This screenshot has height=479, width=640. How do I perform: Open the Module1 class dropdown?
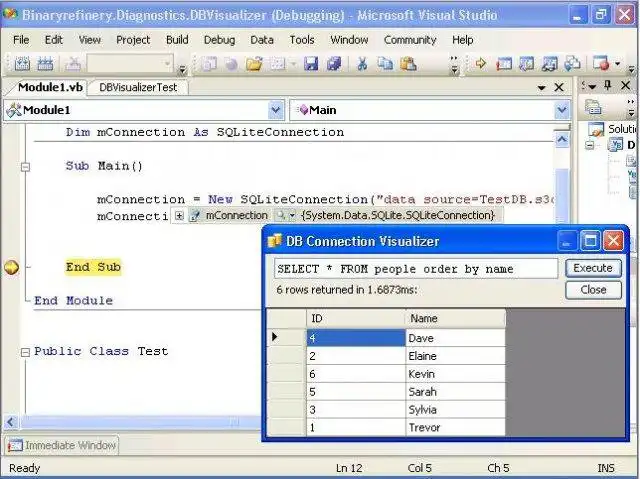point(276,110)
